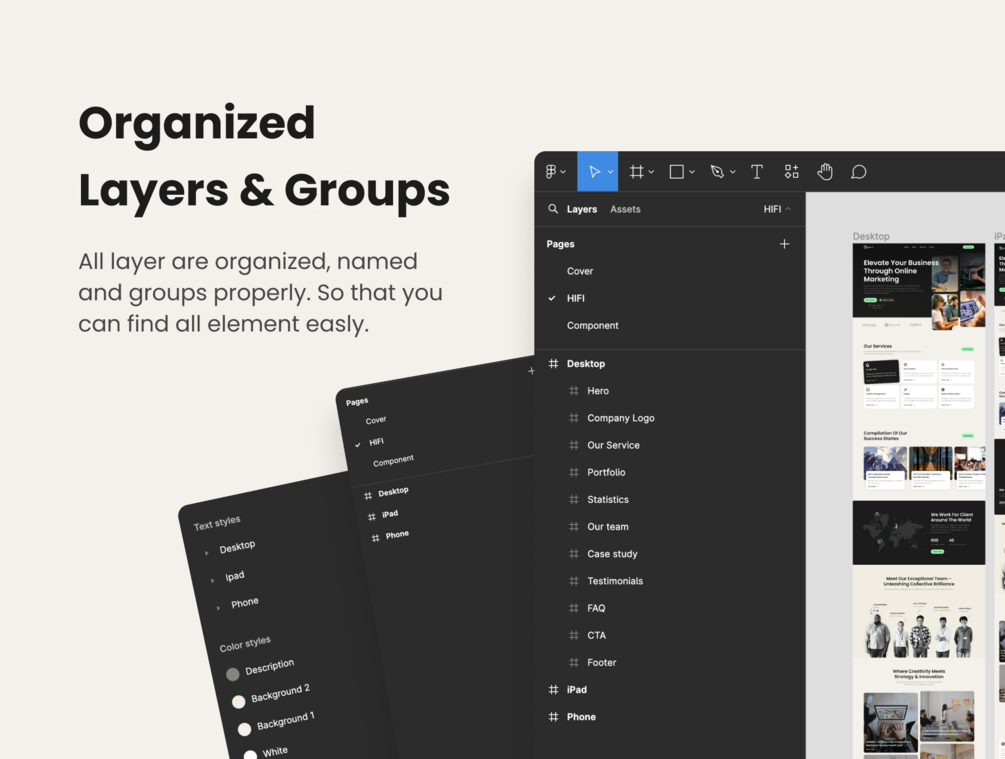Select the Case study layer
Screen dimensions: 1005x759
tap(612, 554)
